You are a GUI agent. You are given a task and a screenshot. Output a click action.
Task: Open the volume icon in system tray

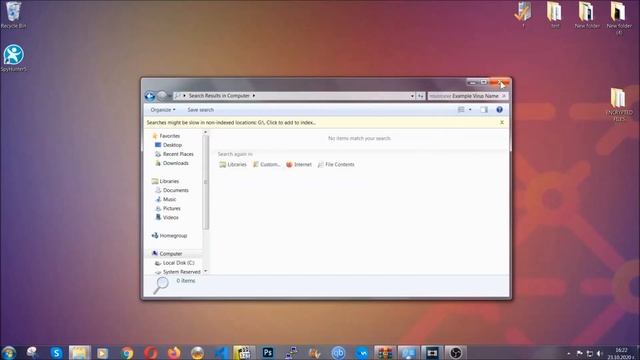point(600,353)
